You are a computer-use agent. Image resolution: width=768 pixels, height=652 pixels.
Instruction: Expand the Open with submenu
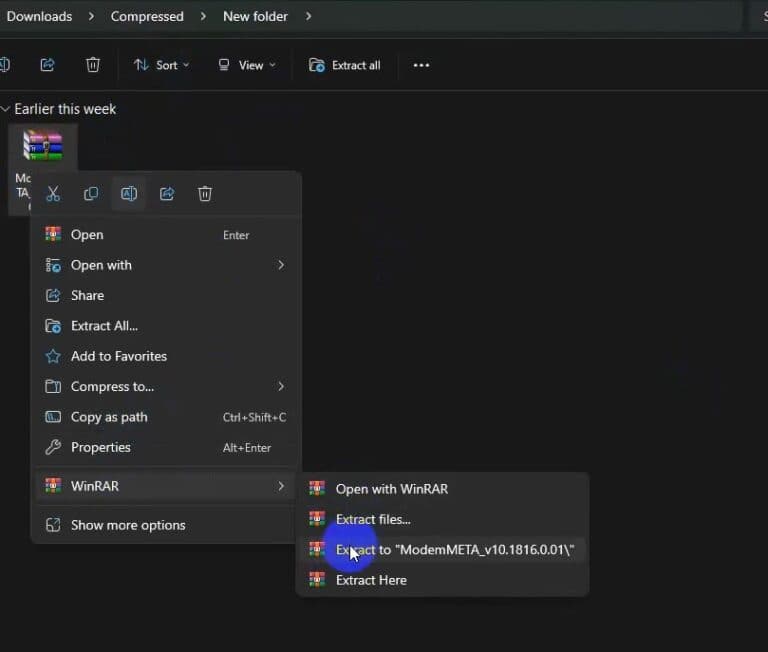(x=166, y=265)
